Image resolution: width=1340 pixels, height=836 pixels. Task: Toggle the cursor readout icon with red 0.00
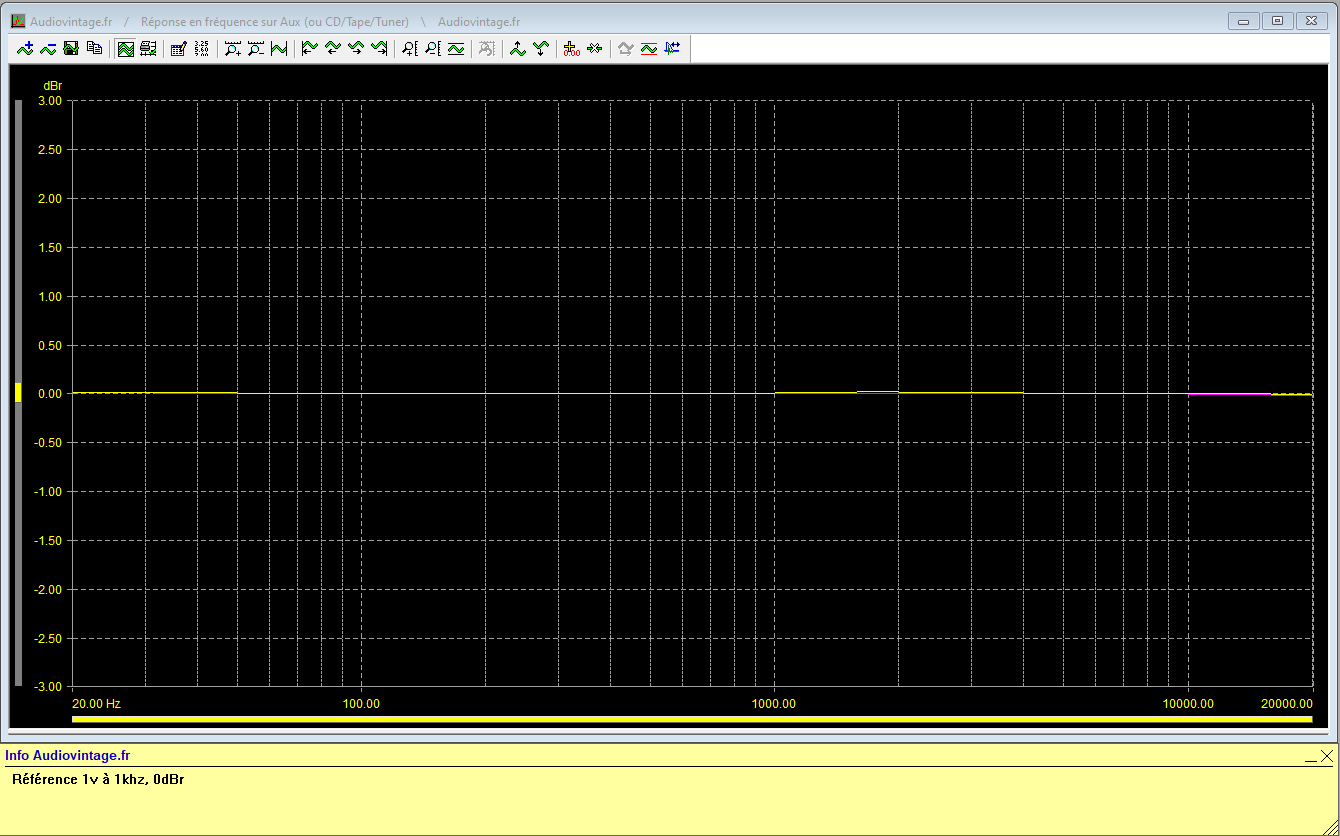pyautogui.click(x=572, y=48)
